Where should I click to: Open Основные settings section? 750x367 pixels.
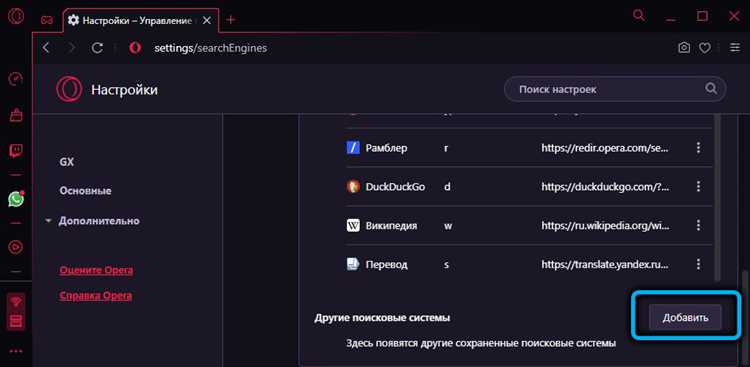pyautogui.click(x=85, y=190)
